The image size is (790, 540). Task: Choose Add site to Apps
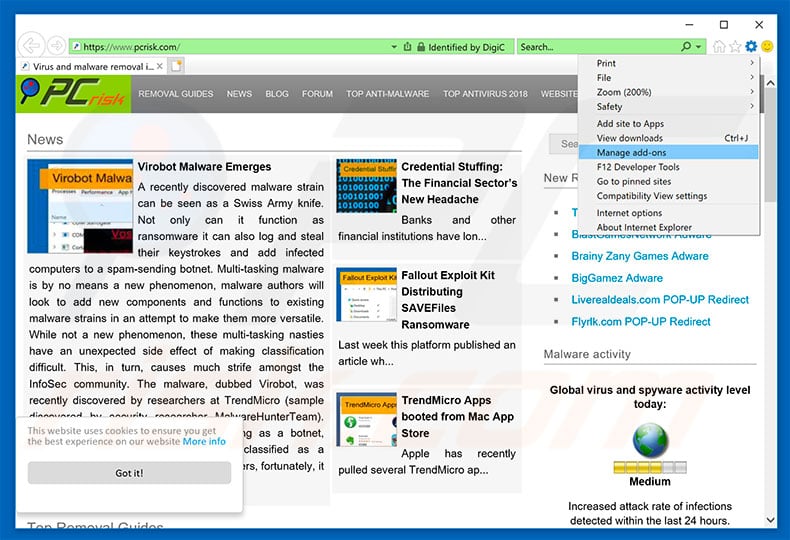click(668, 123)
